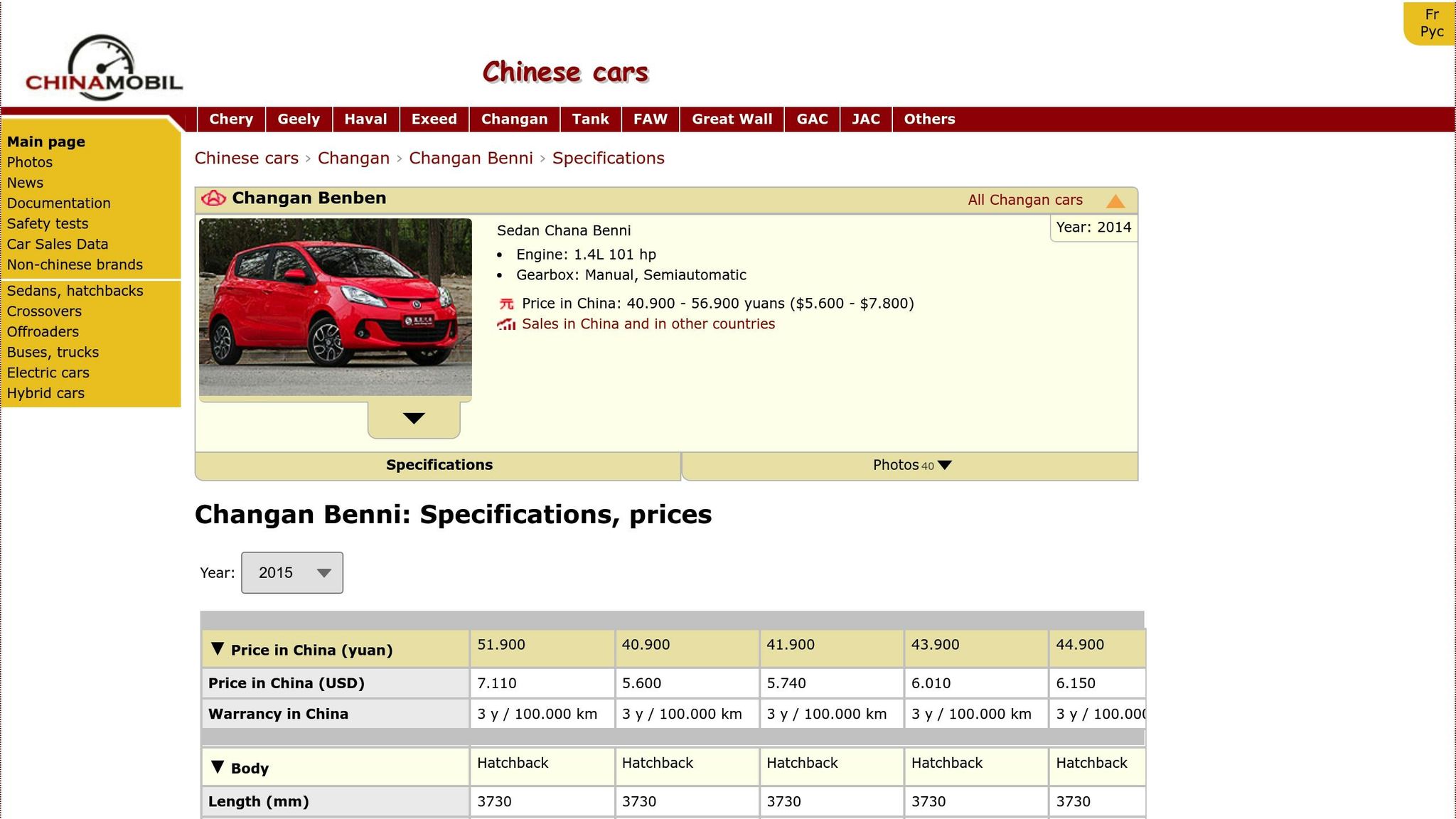Expand photo strip with black down arrow
The image size is (1456, 819).
(414, 419)
